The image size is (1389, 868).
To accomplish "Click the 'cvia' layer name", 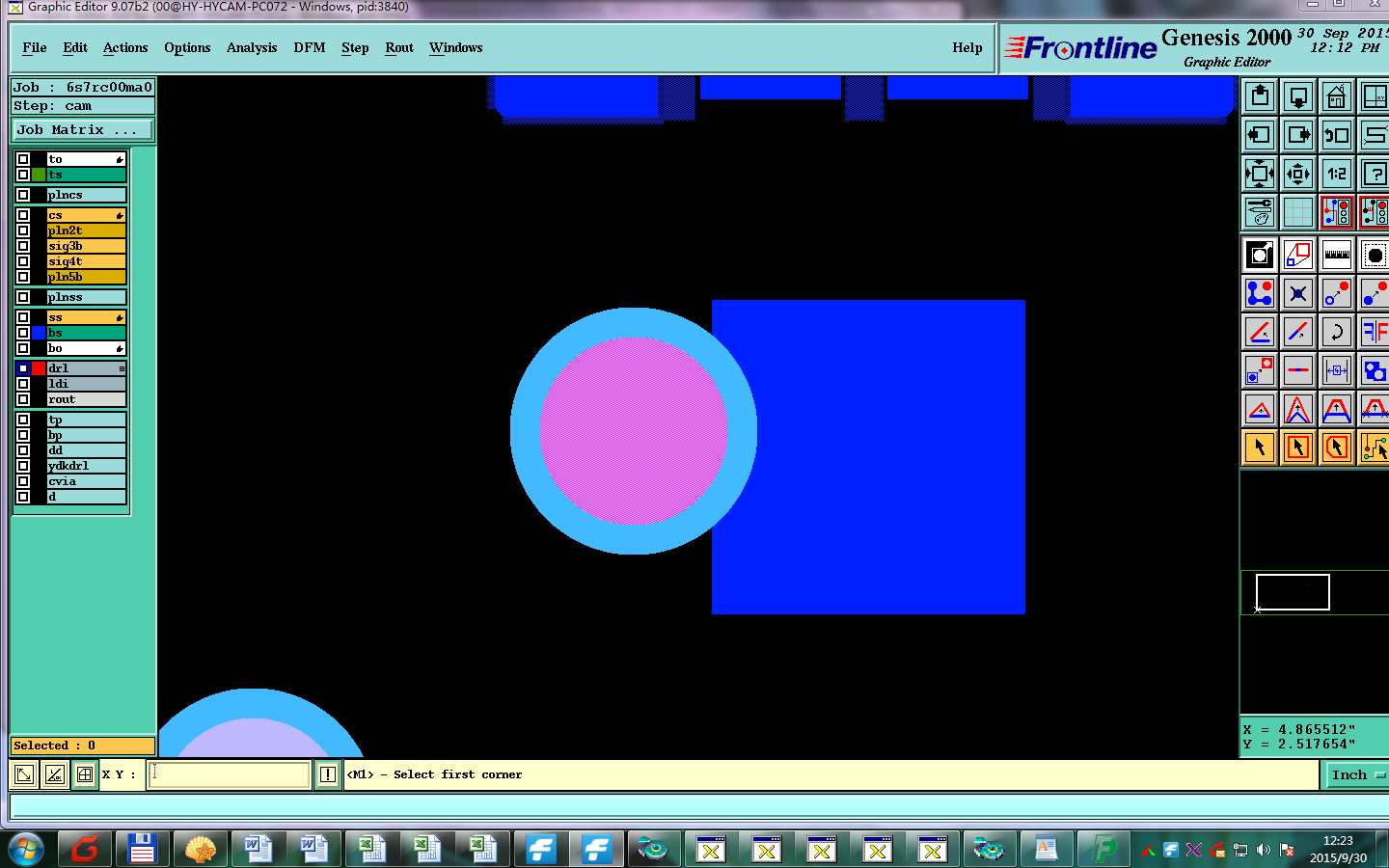I will (x=87, y=481).
